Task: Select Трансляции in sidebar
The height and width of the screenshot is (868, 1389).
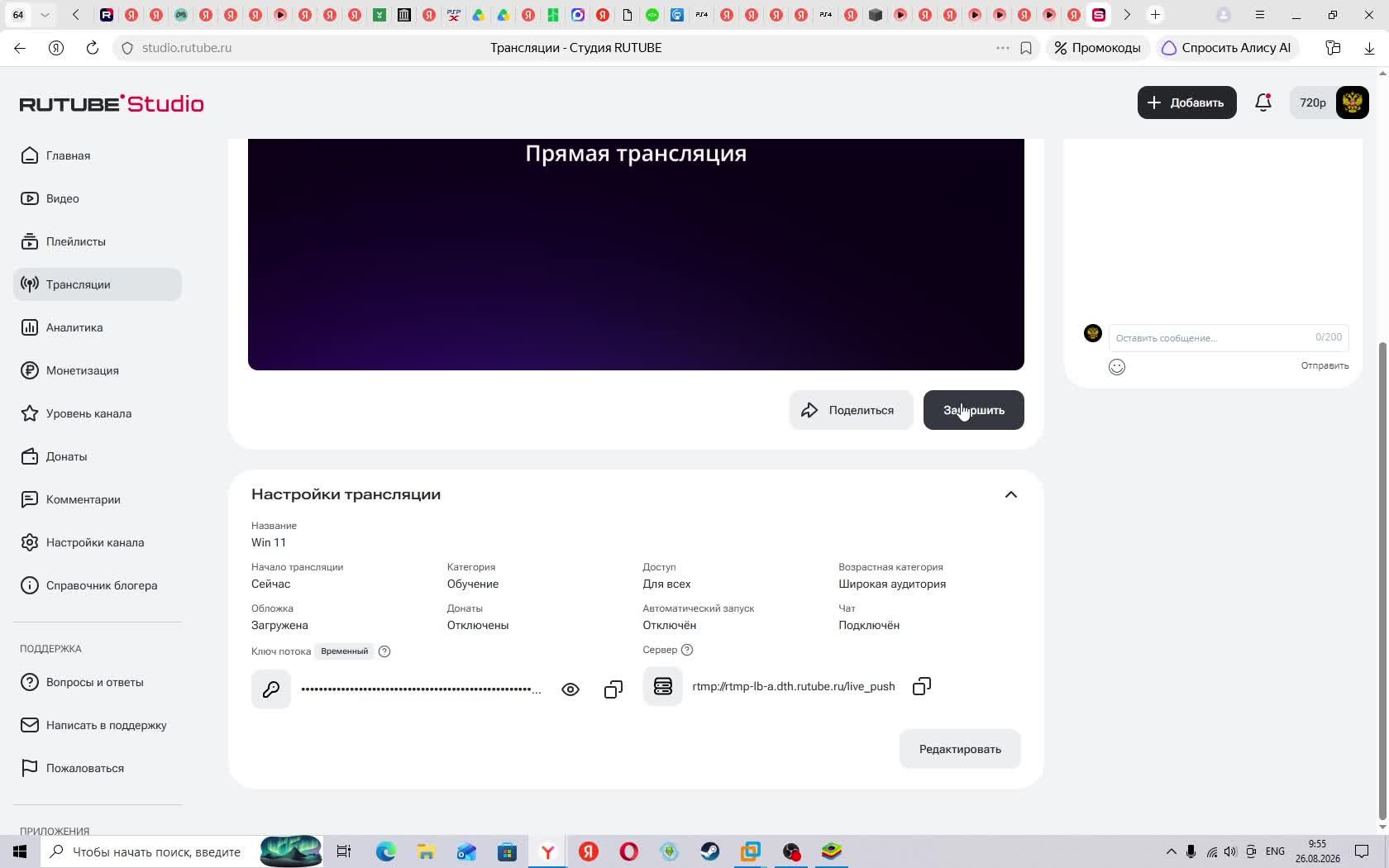Action: point(98,284)
